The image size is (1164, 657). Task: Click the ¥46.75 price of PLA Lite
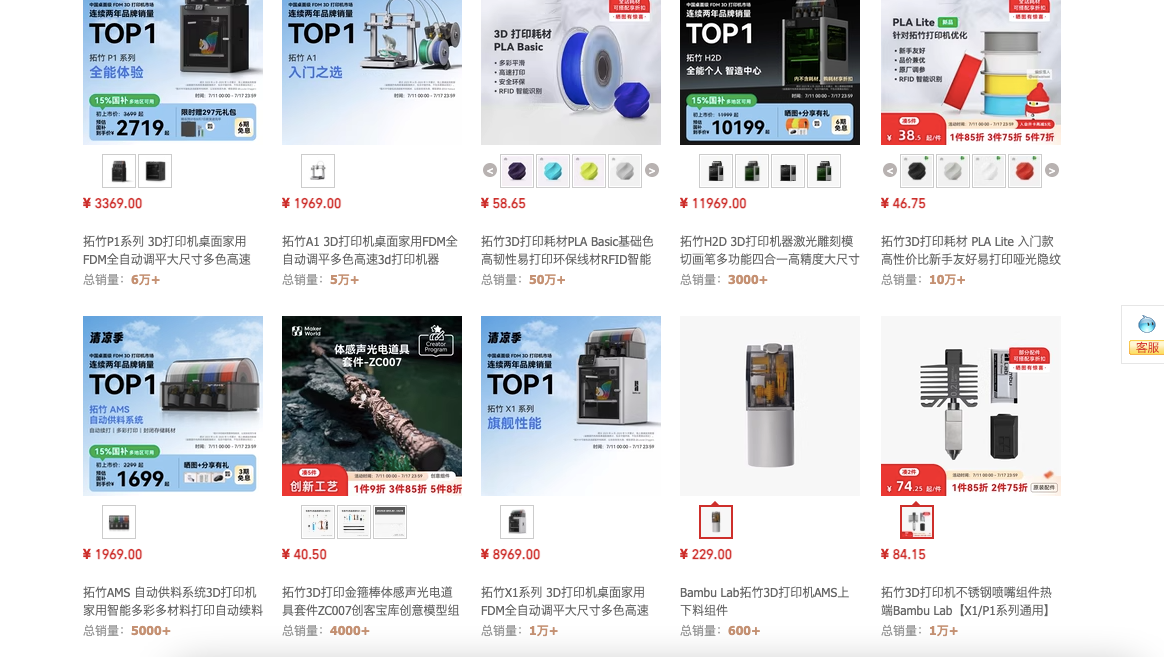point(903,203)
